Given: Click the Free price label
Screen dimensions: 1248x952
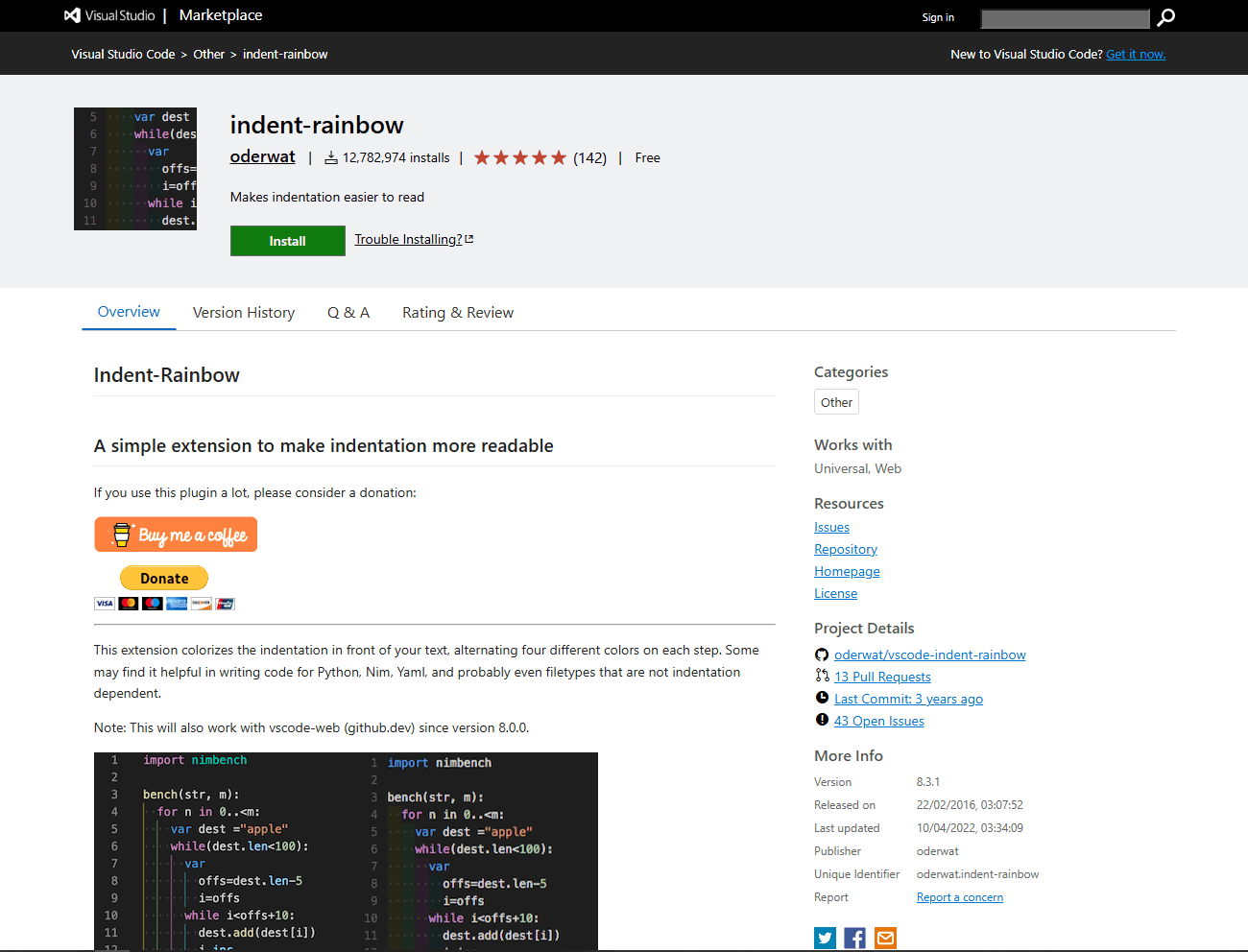Looking at the screenshot, I should pyautogui.click(x=648, y=157).
